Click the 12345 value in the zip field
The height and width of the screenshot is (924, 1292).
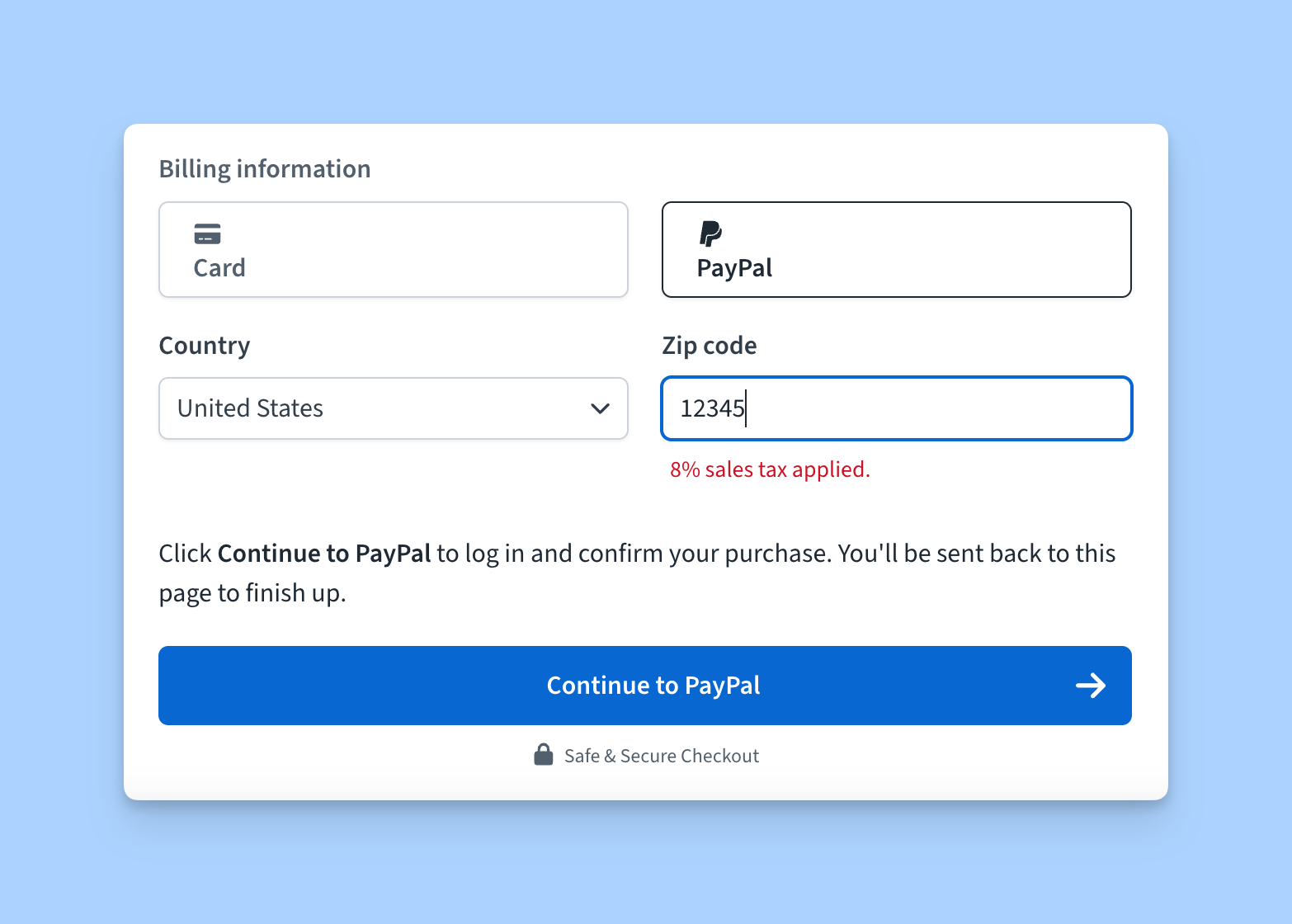[712, 408]
